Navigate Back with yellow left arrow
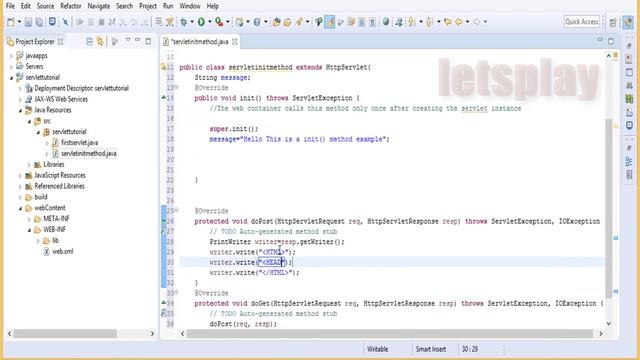This screenshot has width=640, height=360. (x=459, y=22)
